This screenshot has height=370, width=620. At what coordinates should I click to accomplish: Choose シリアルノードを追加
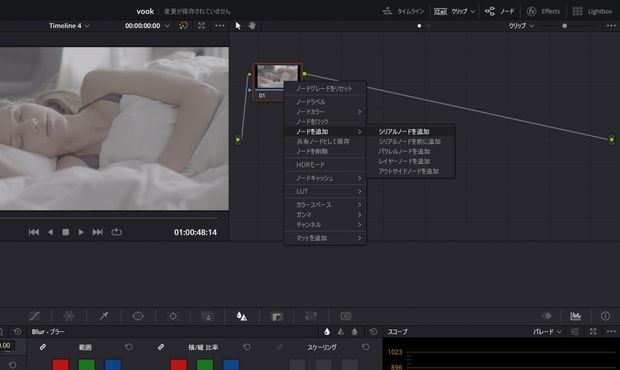coord(411,131)
